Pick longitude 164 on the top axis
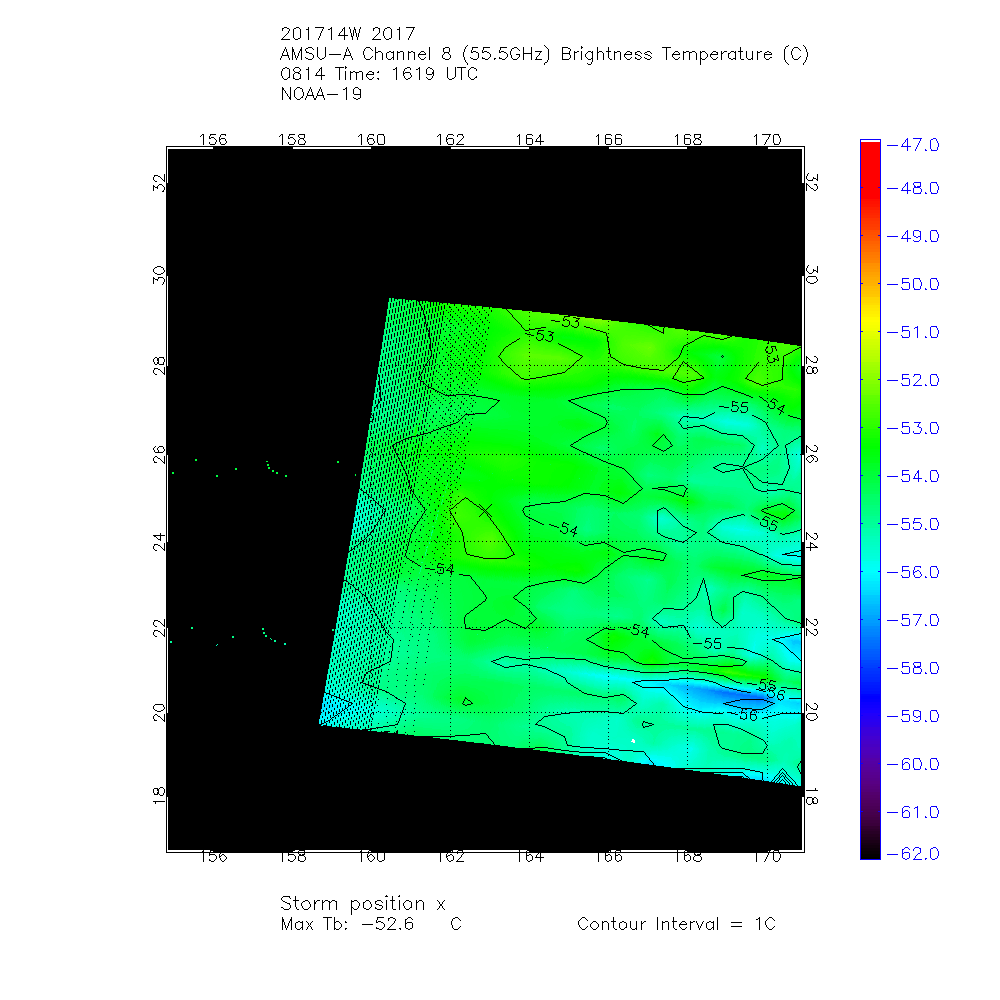 529,140
